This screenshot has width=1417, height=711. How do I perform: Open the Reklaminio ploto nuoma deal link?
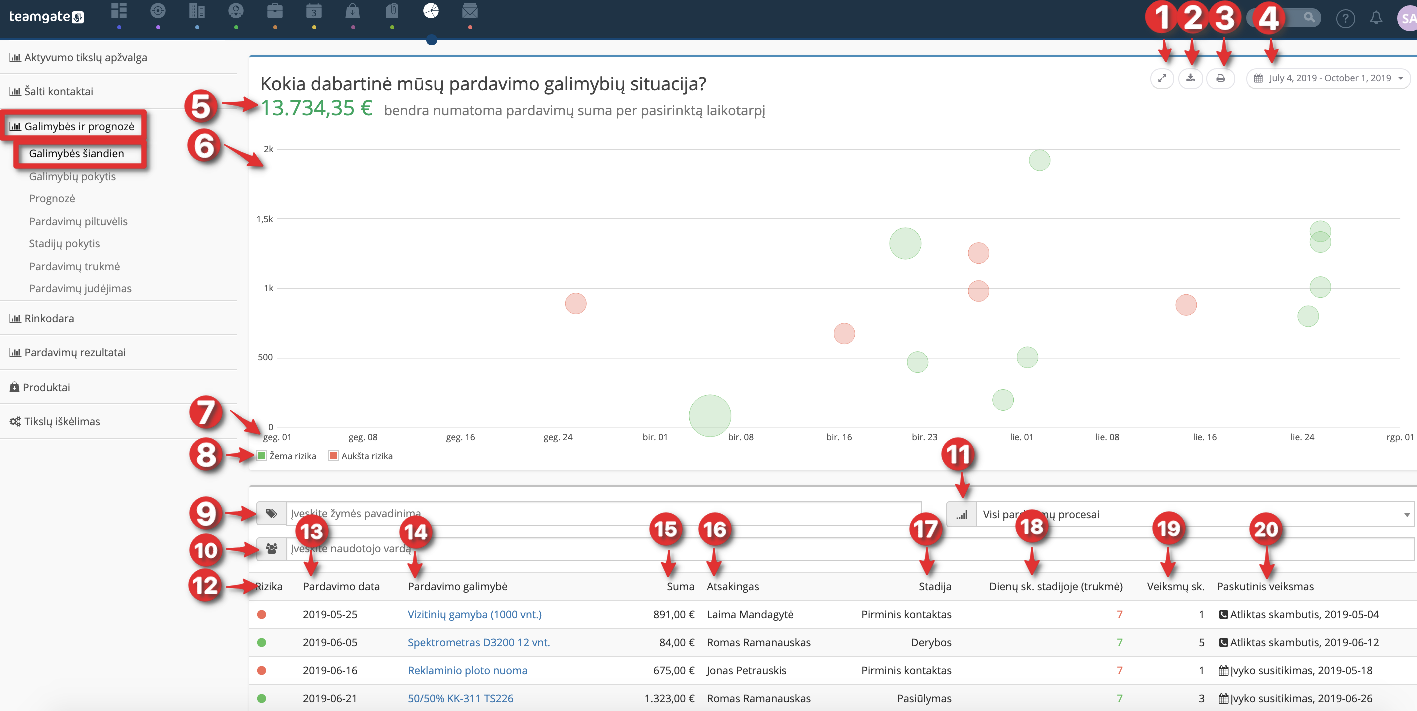pyautogui.click(x=467, y=670)
